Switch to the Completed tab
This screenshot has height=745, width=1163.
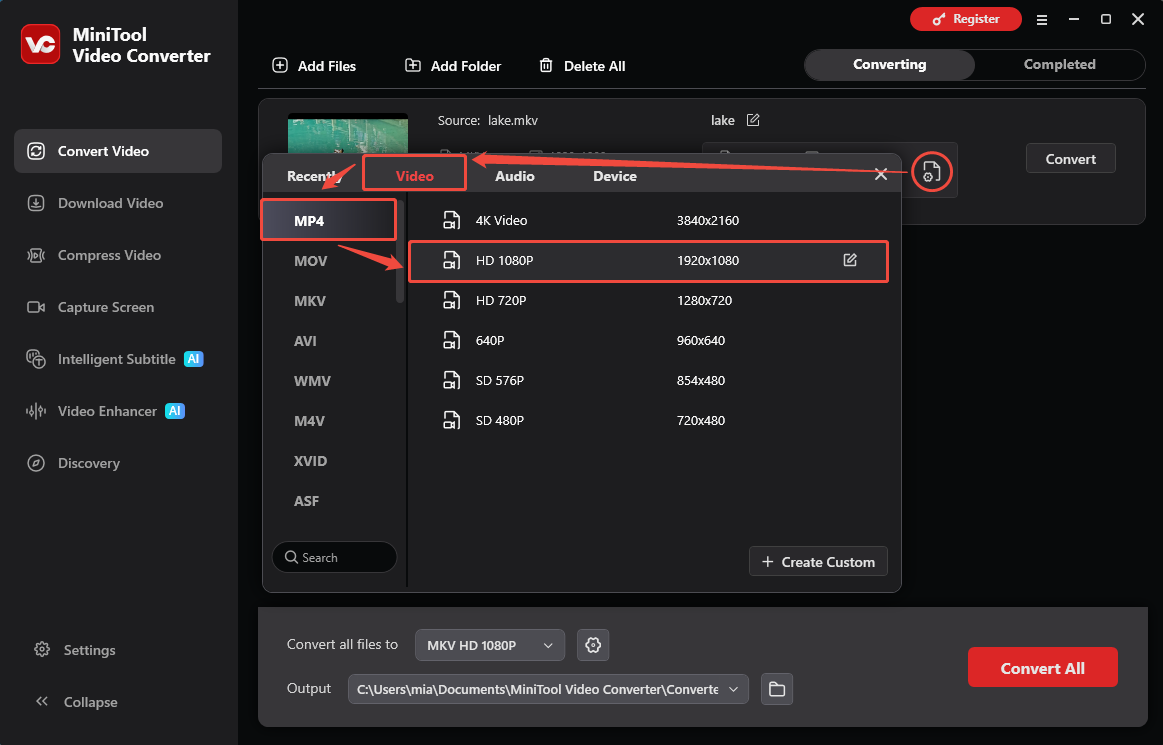(x=1059, y=65)
